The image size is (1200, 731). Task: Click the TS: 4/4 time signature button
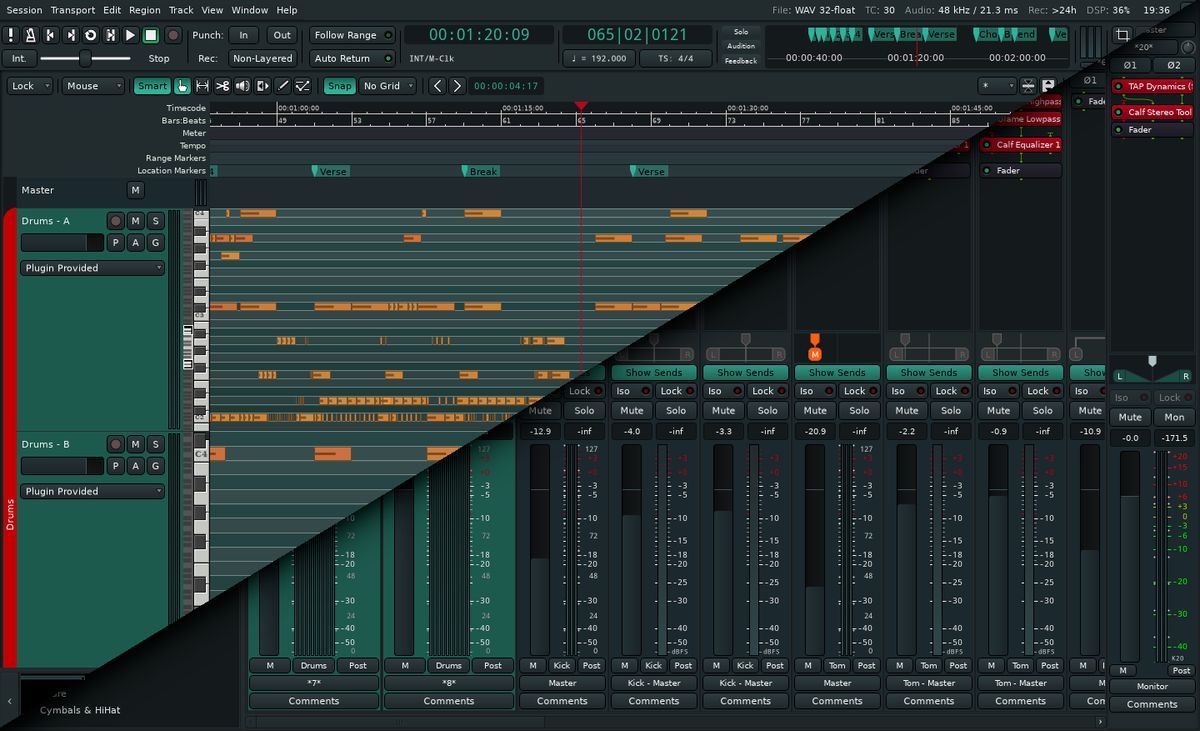tap(676, 58)
